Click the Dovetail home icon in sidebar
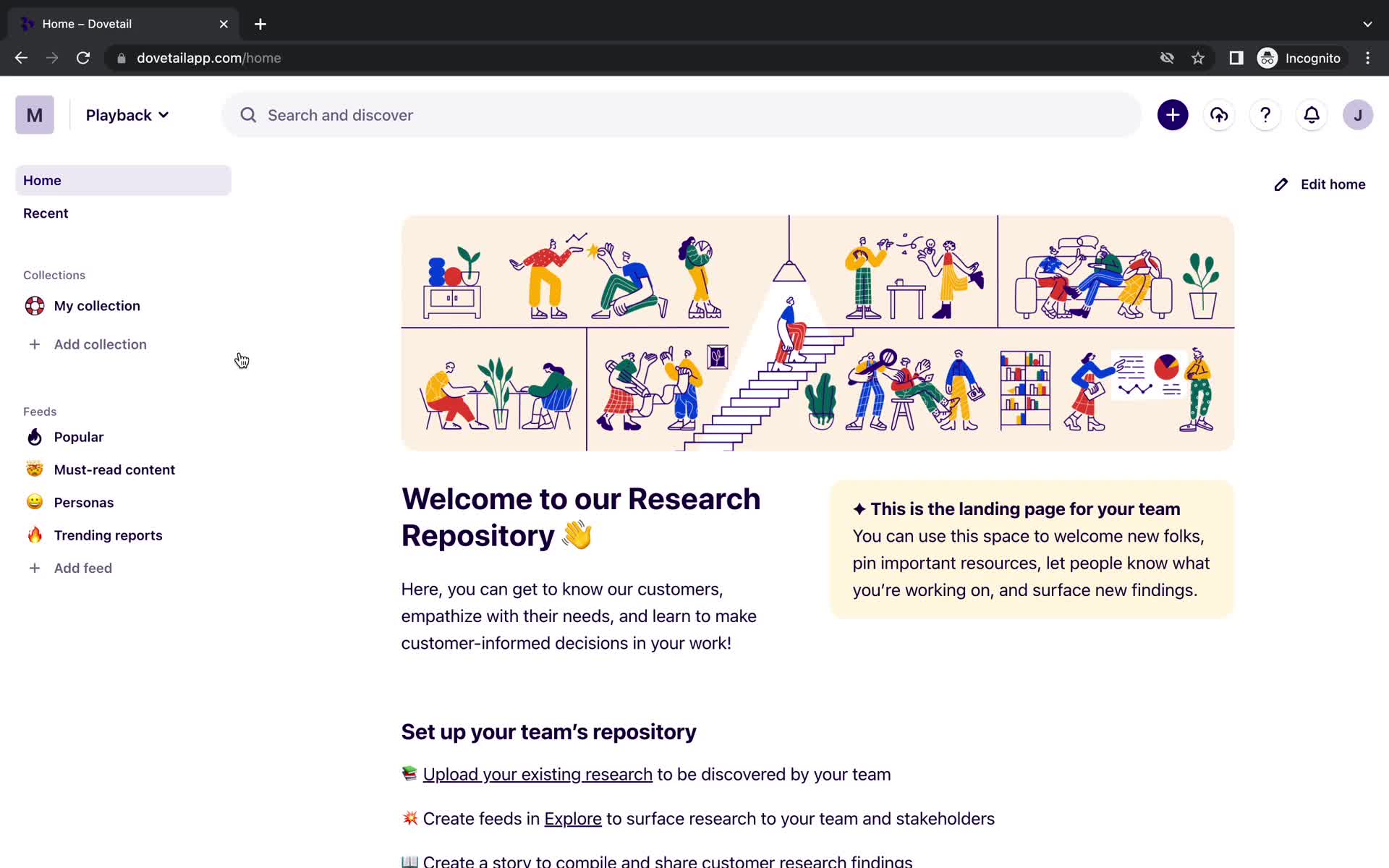The image size is (1389, 868). coord(34,114)
